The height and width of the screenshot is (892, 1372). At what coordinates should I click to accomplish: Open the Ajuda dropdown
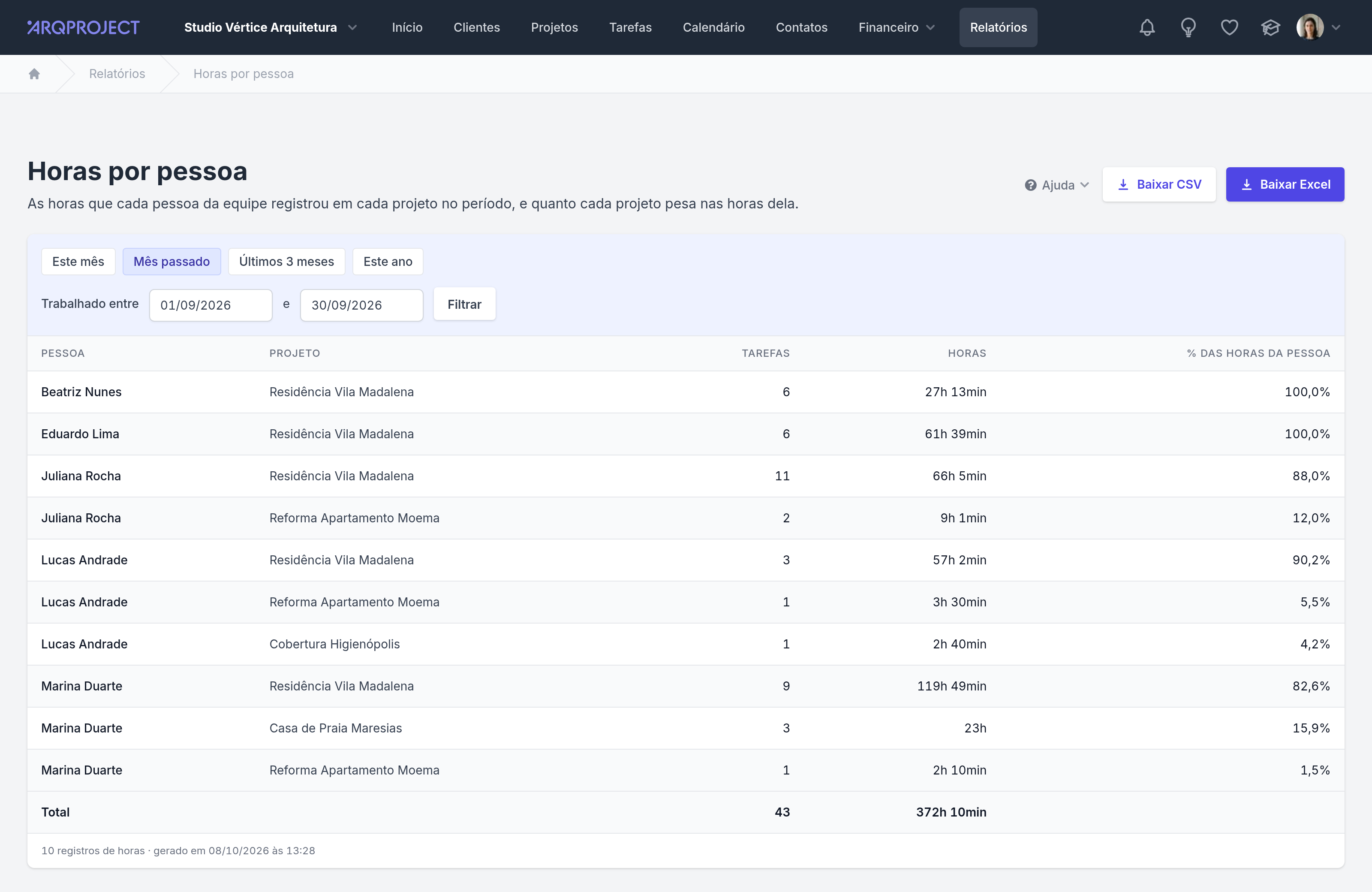pos(1057,185)
